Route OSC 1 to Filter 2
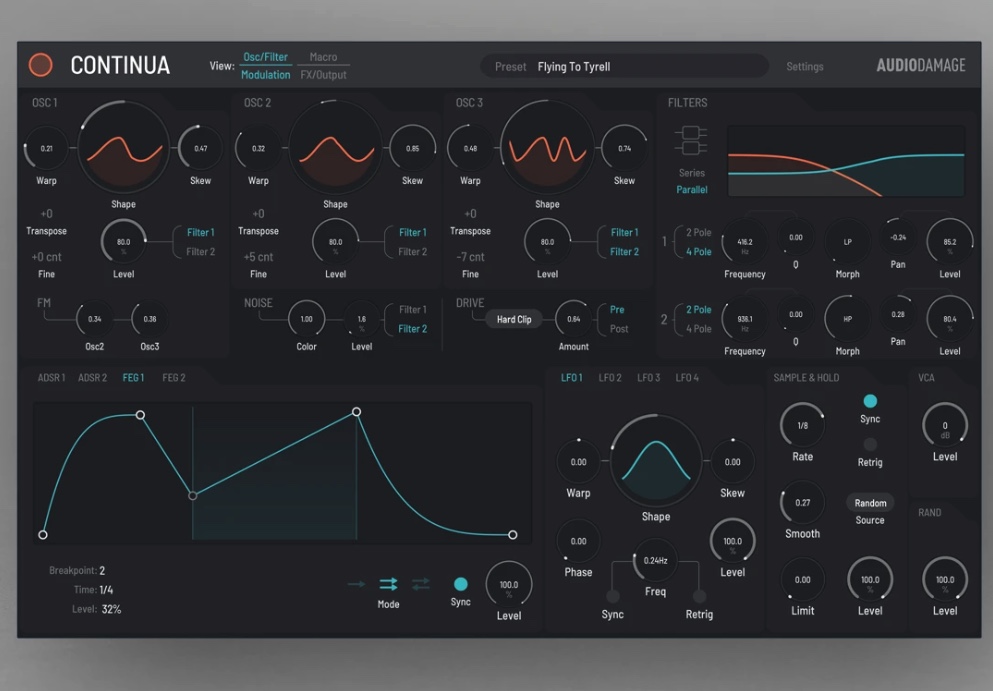 (x=201, y=251)
